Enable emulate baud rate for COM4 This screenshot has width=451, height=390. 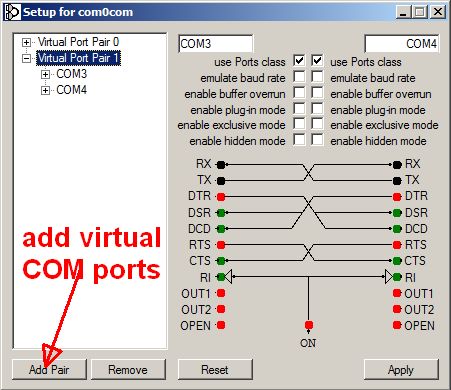(x=317, y=77)
